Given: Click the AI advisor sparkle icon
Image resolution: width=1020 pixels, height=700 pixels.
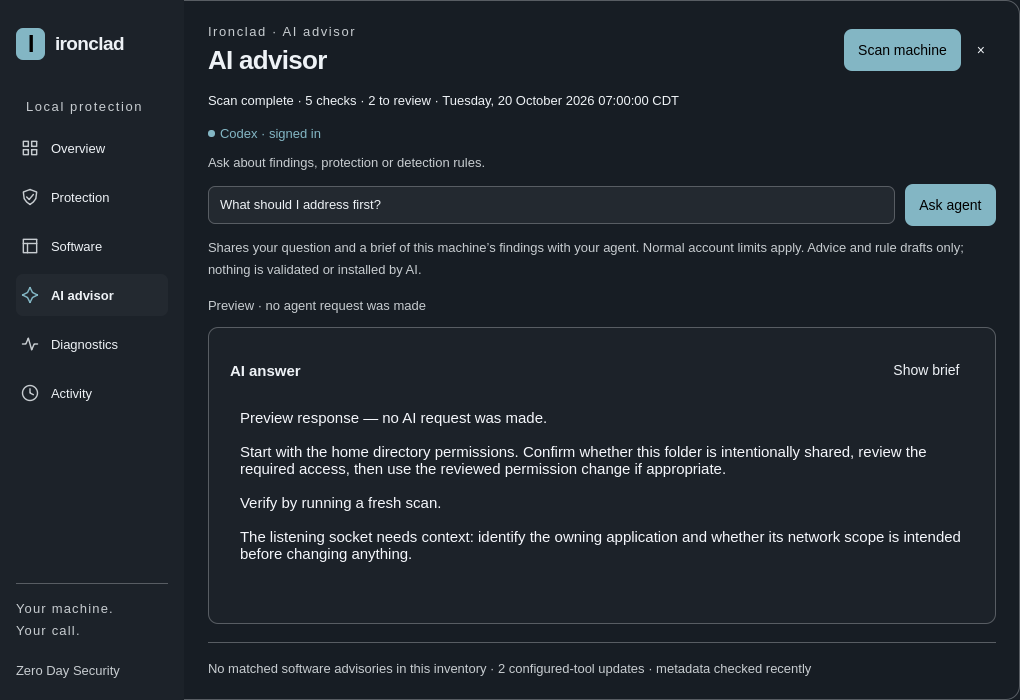Looking at the screenshot, I should pos(30,295).
